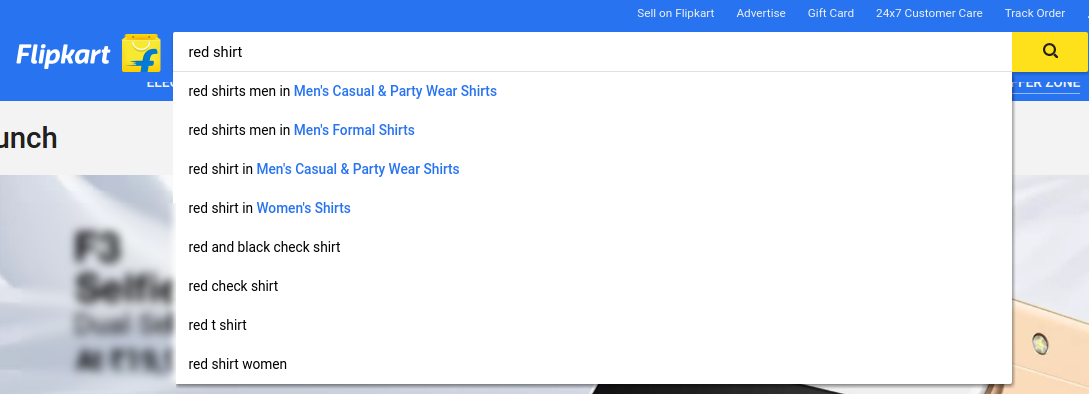Screen dimensions: 1089x394
Task: Click the yellow search magnifier button
Action: [x=1050, y=51]
